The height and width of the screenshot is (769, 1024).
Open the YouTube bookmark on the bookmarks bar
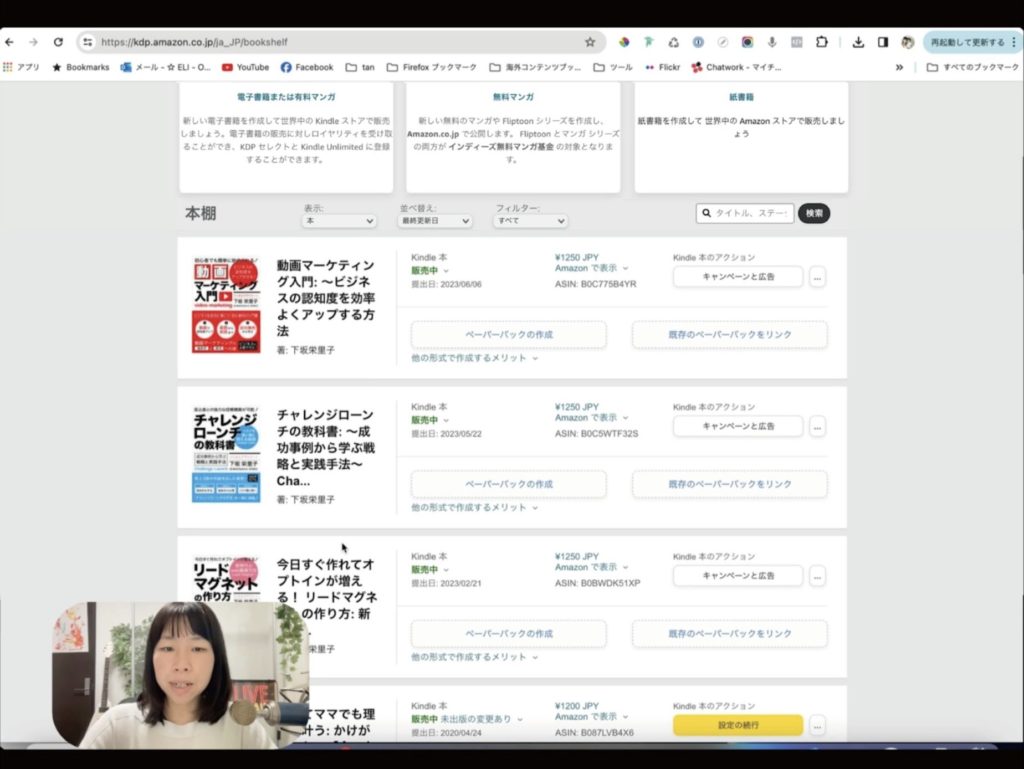pos(246,67)
